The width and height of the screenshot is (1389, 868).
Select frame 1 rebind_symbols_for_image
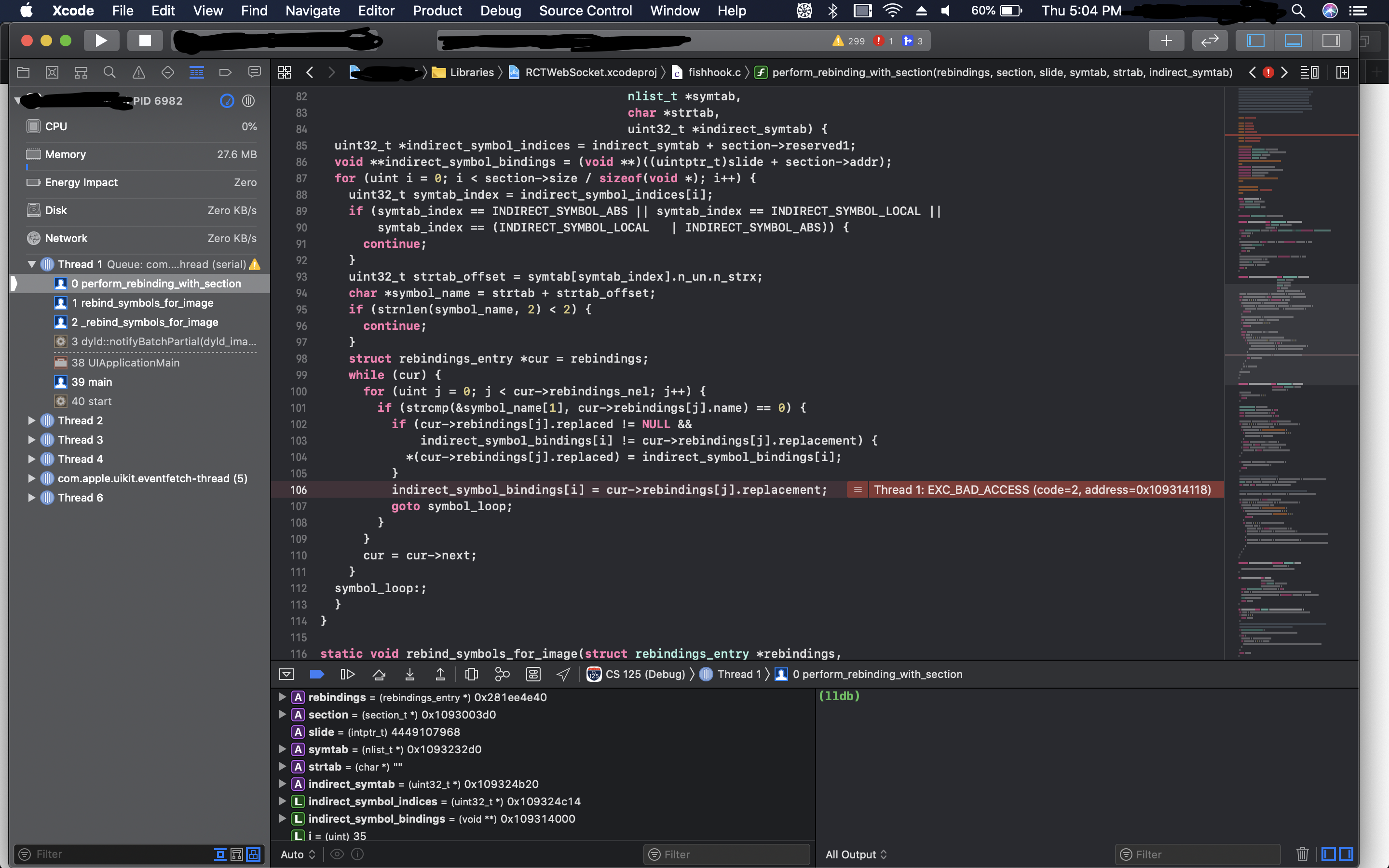point(144,302)
